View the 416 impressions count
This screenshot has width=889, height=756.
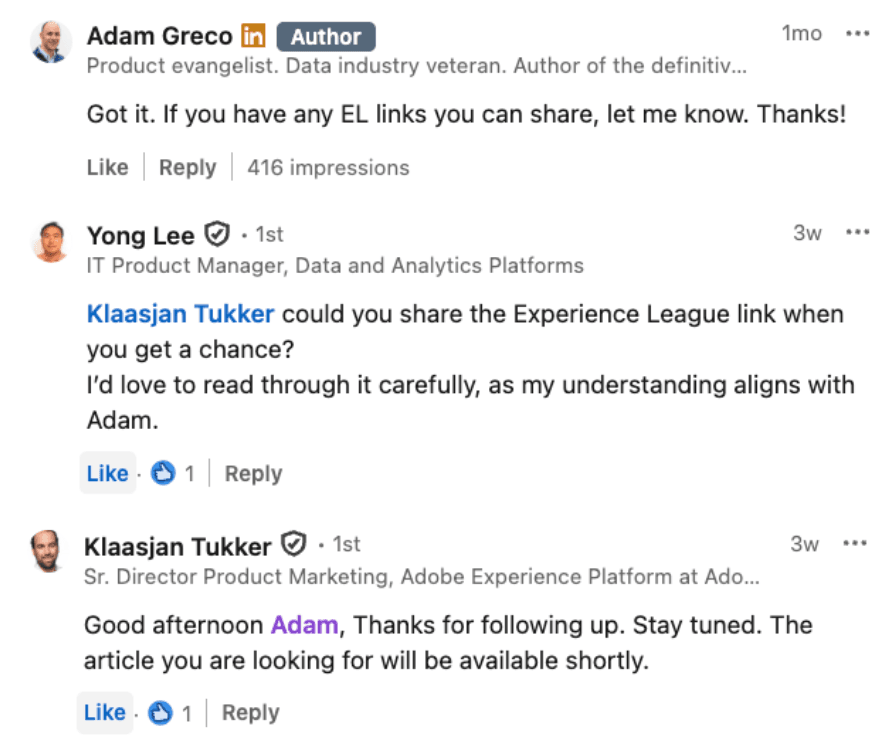click(328, 167)
